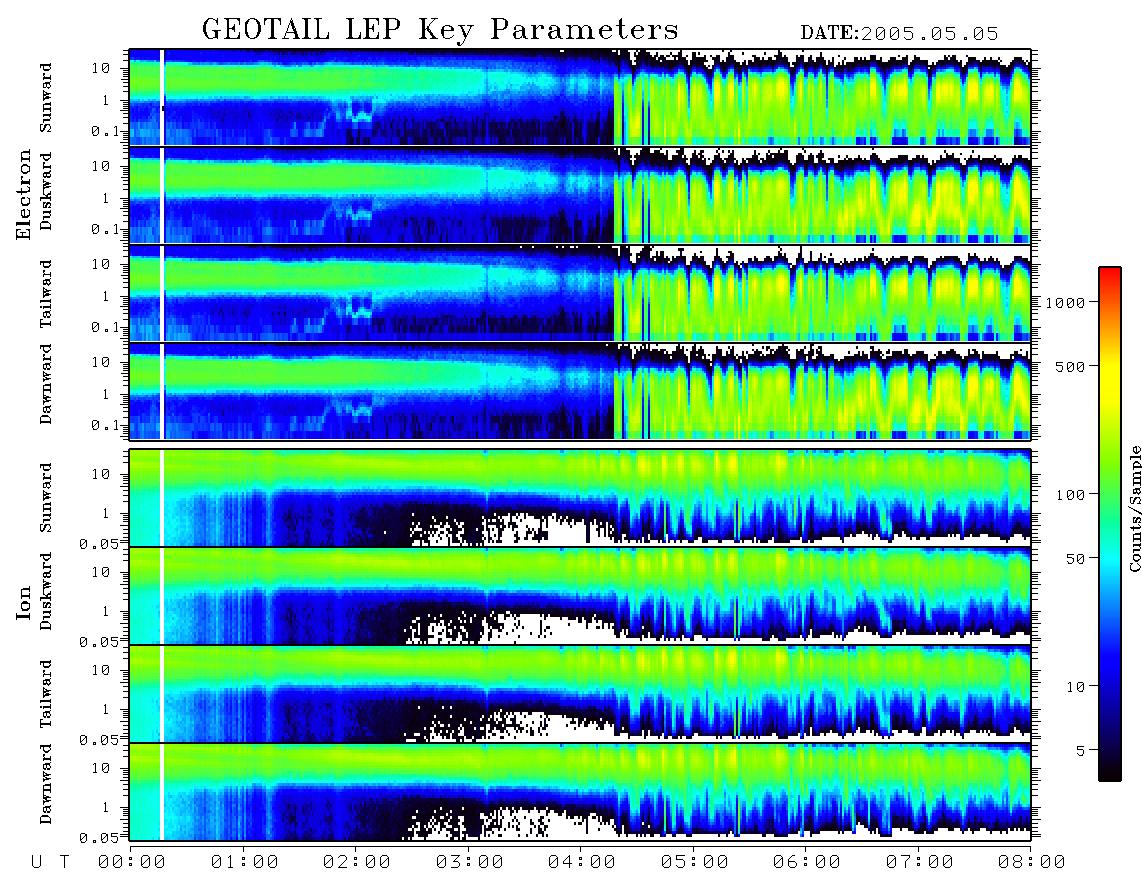The width and height of the screenshot is (1142, 880).
Task: Click the U T time axis label
Action: [50, 862]
